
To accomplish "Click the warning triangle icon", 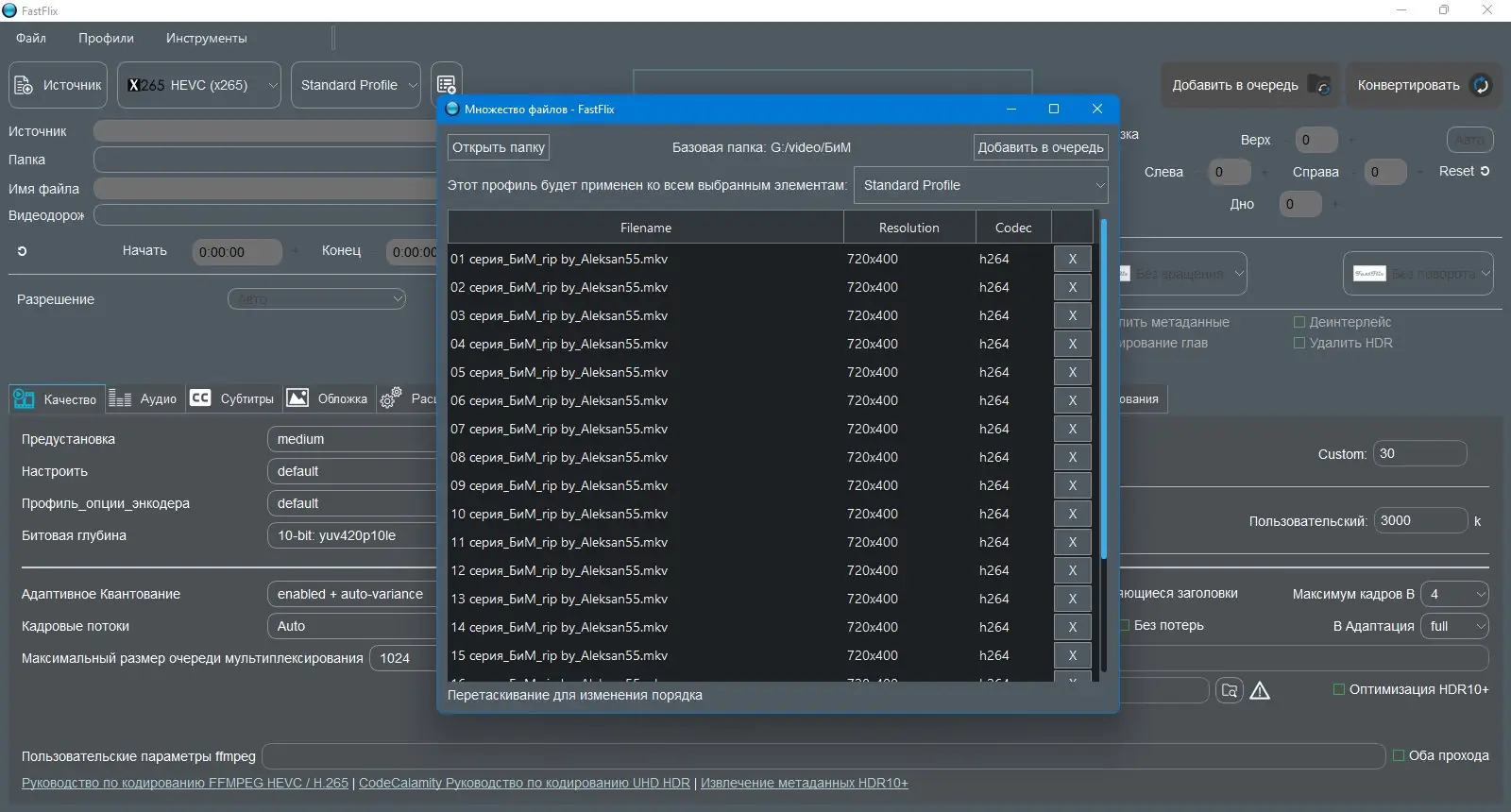I will coord(1260,691).
